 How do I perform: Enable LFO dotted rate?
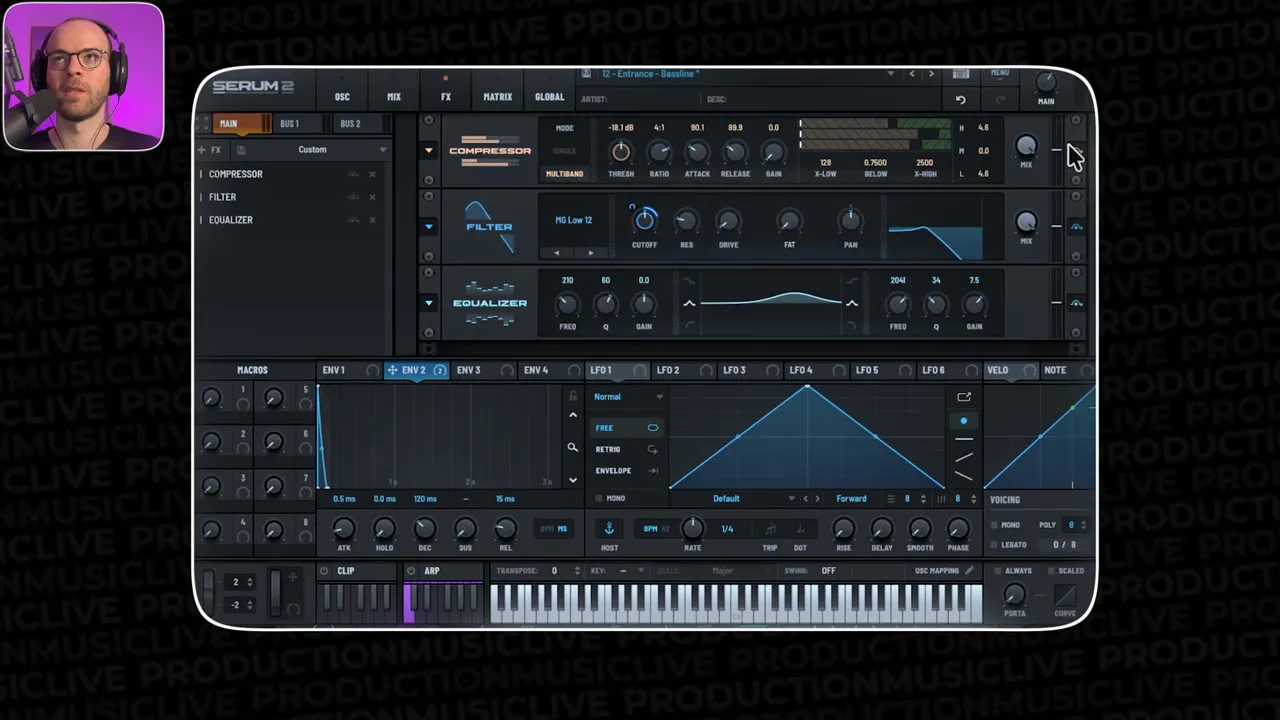800,529
